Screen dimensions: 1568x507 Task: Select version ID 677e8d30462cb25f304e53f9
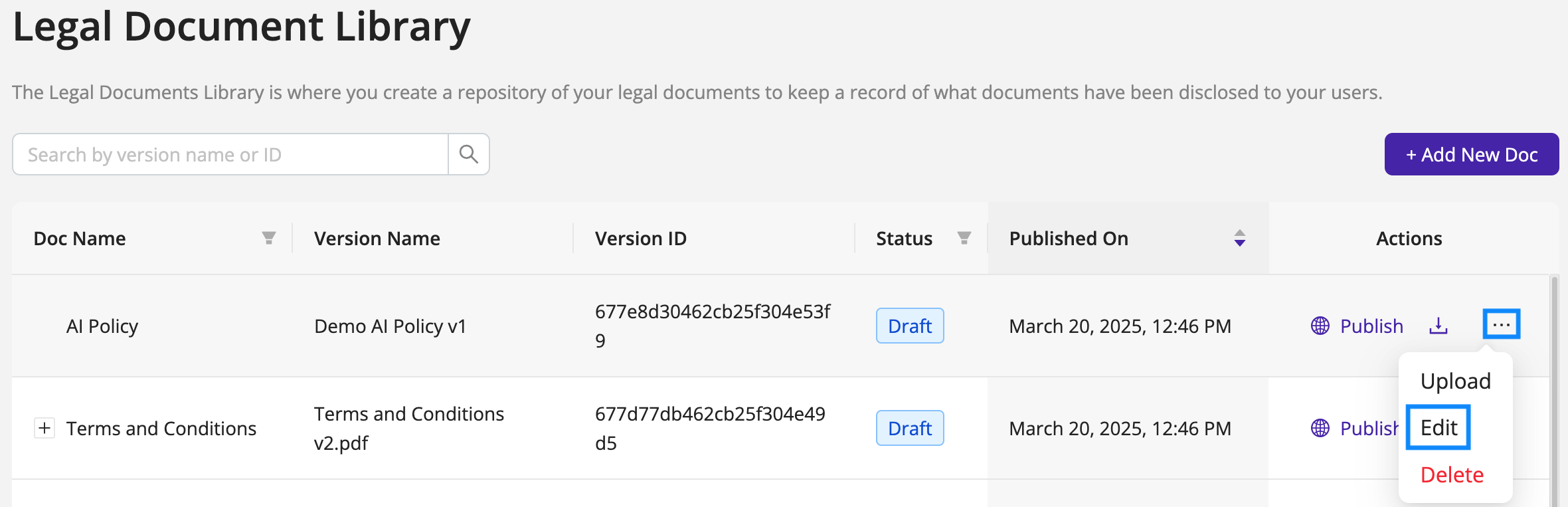pyautogui.click(x=713, y=326)
